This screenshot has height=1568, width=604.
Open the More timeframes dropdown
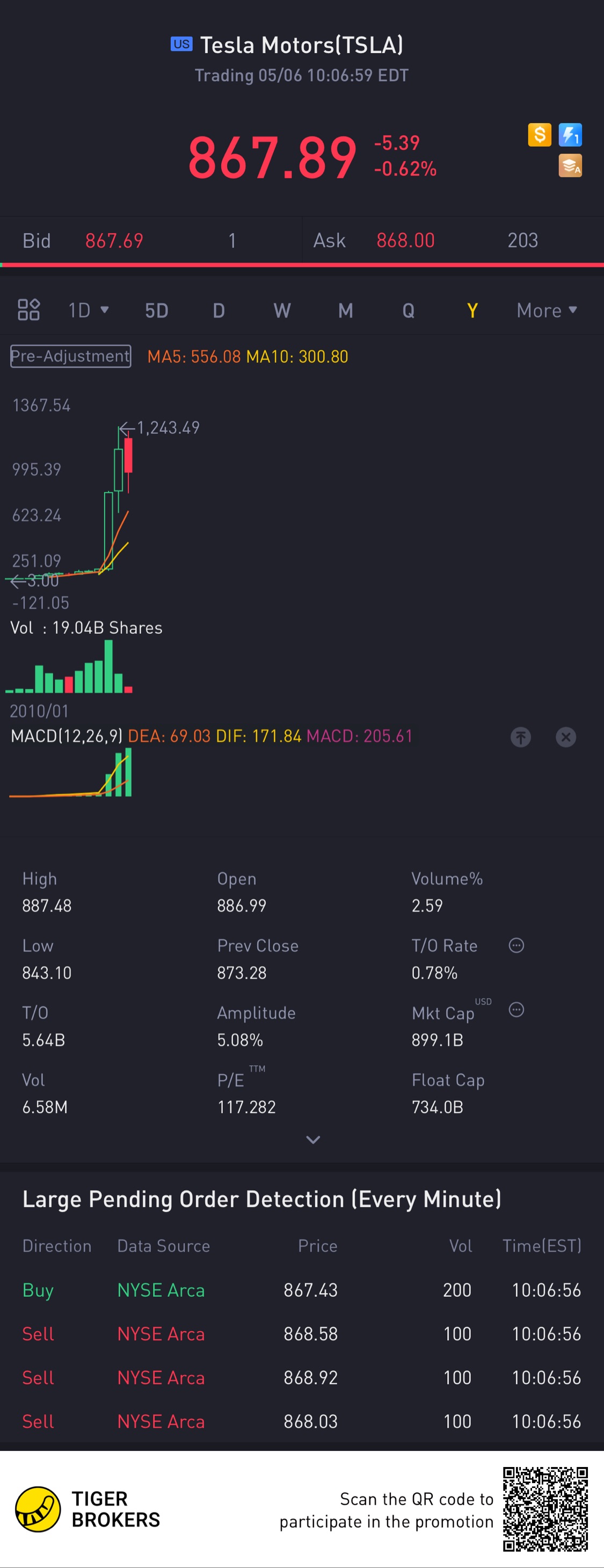(546, 310)
